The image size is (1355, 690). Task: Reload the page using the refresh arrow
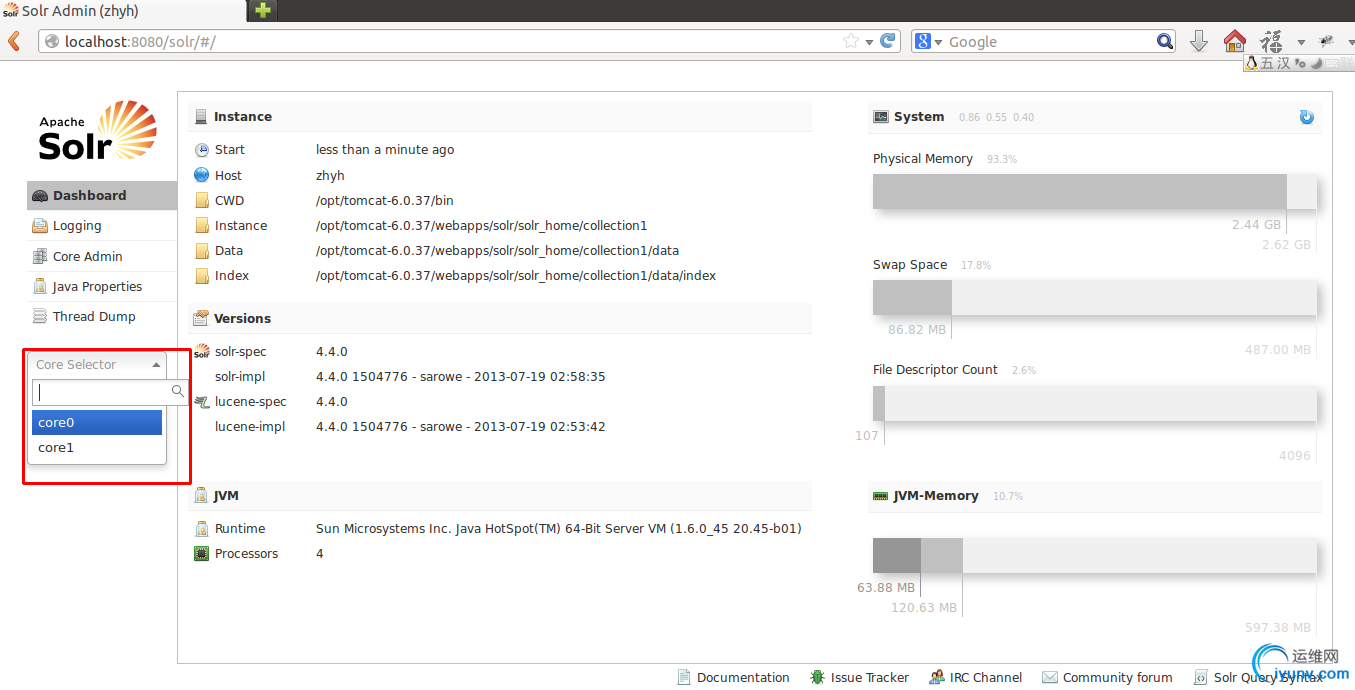click(x=887, y=41)
